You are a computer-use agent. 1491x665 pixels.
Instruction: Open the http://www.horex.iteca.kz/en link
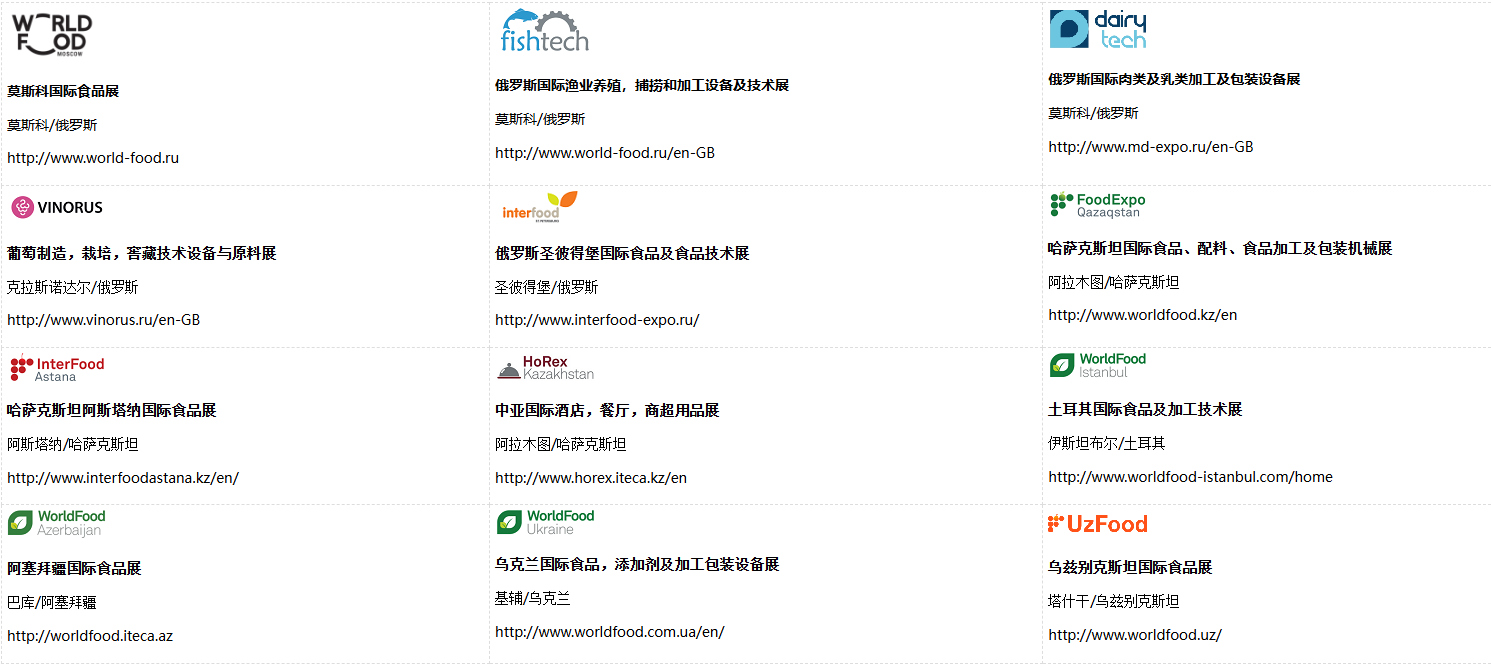[591, 478]
